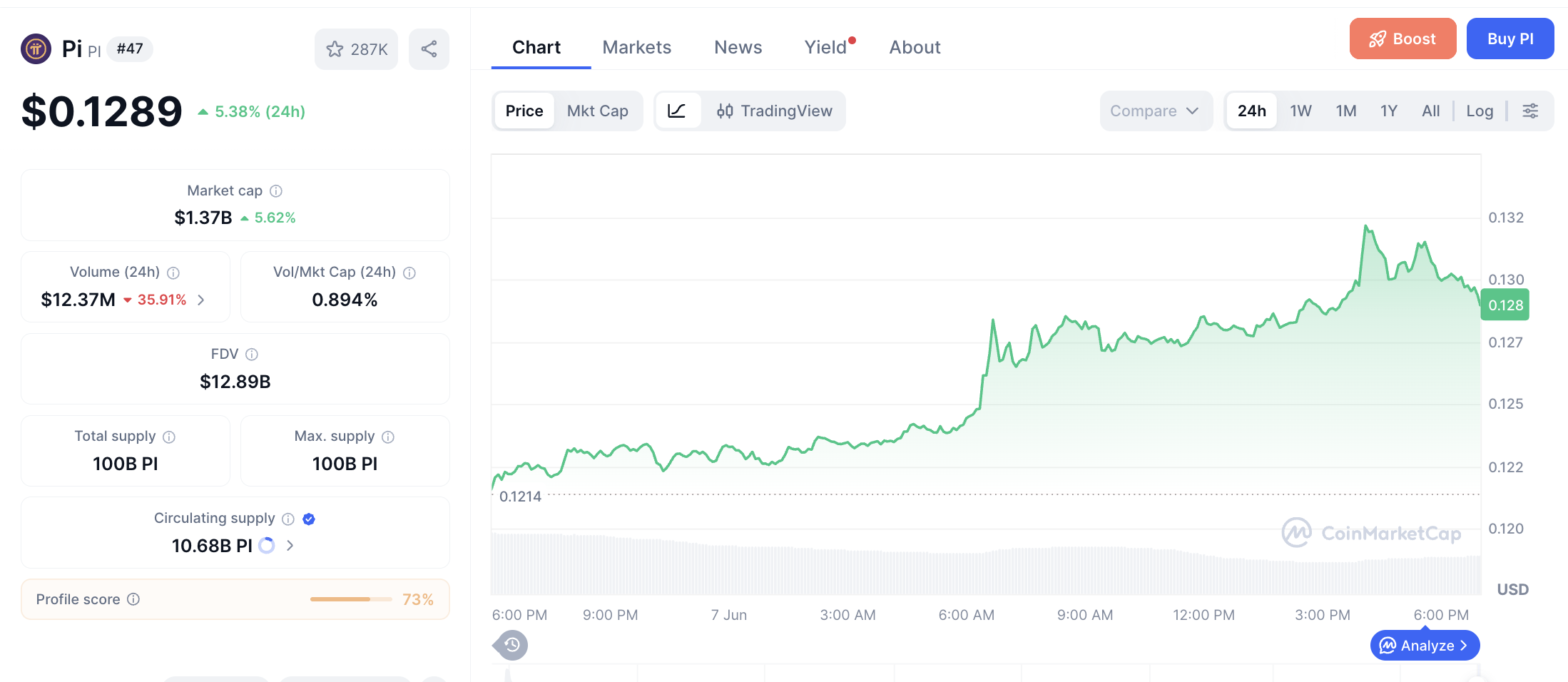This screenshot has height=682, width=1568.
Task: Click the $12.89B FDV value
Action: 235,382
